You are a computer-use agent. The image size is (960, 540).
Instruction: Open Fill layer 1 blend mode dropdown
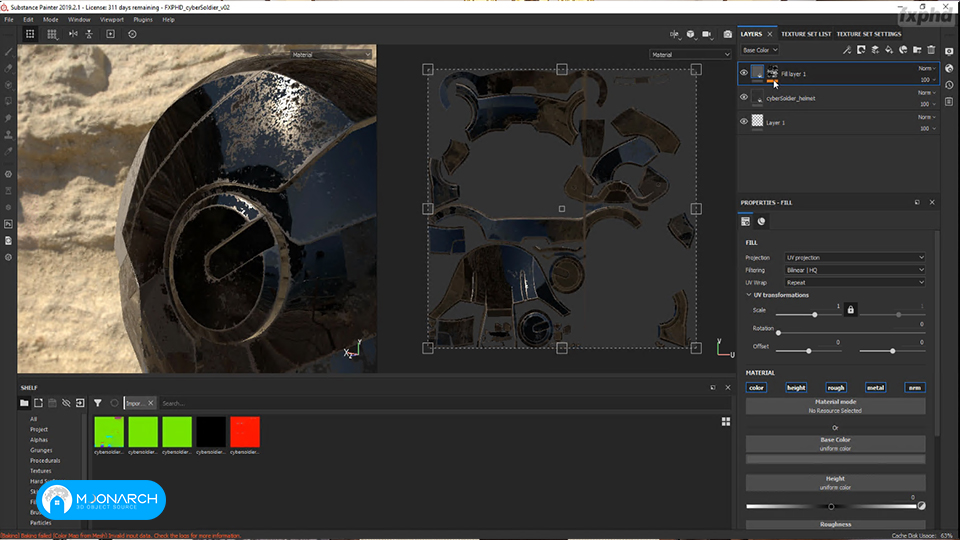point(927,69)
